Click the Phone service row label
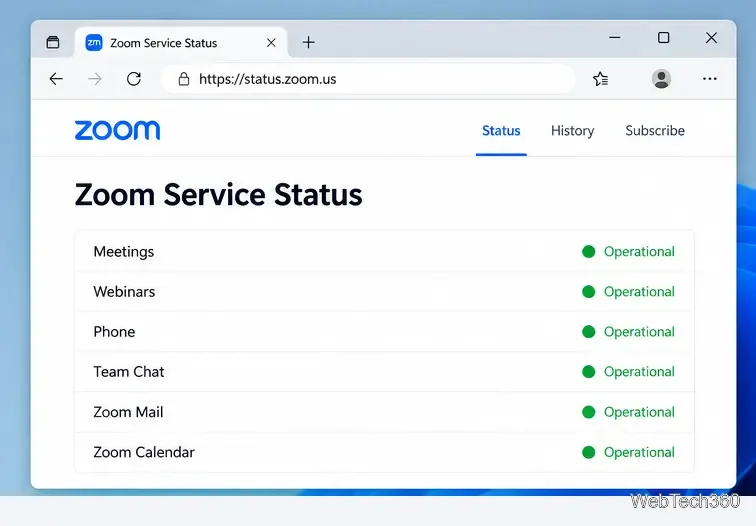The height and width of the screenshot is (526, 756). [x=114, y=332]
